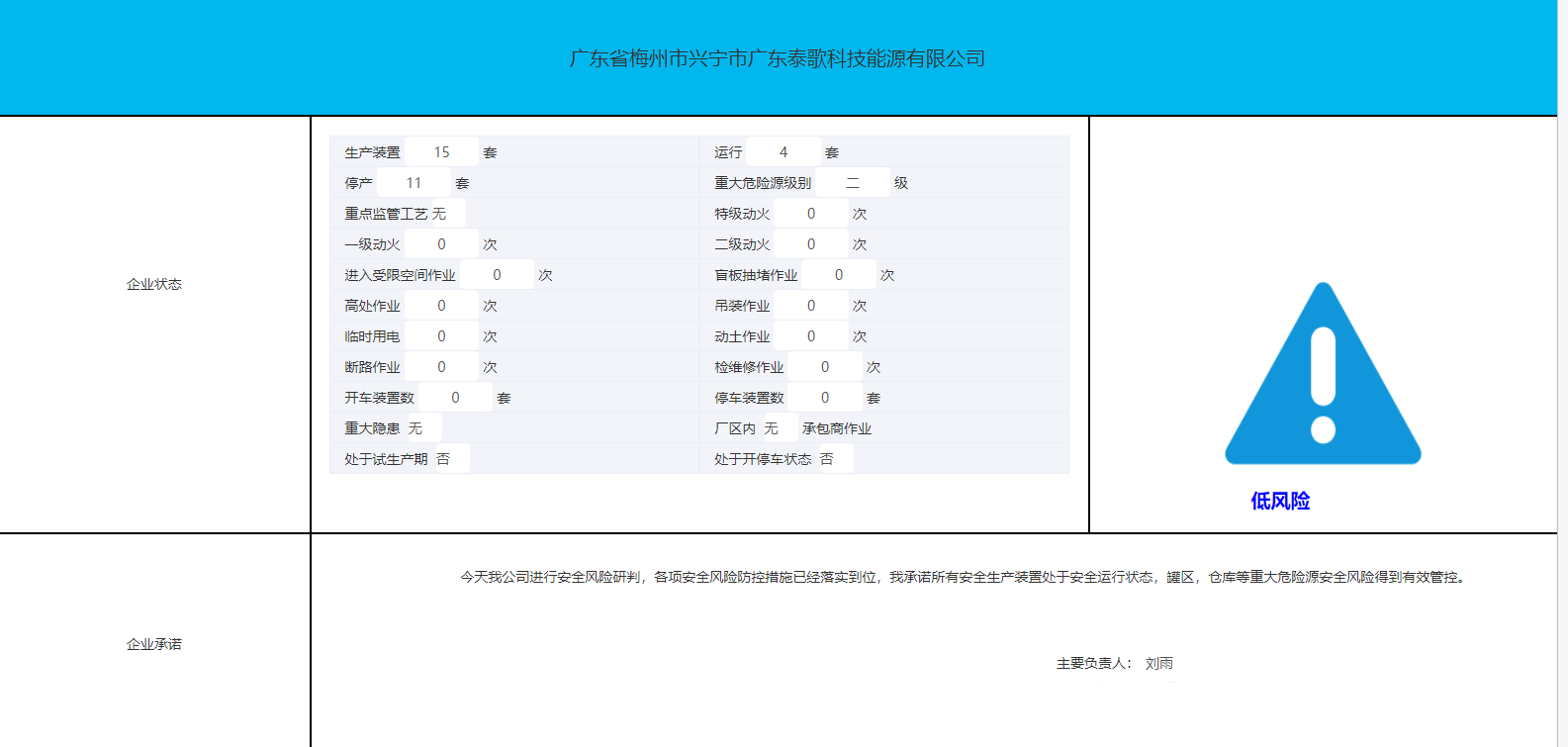Click the 开车装置数 count field
The height and width of the screenshot is (747, 1568).
click(x=455, y=398)
